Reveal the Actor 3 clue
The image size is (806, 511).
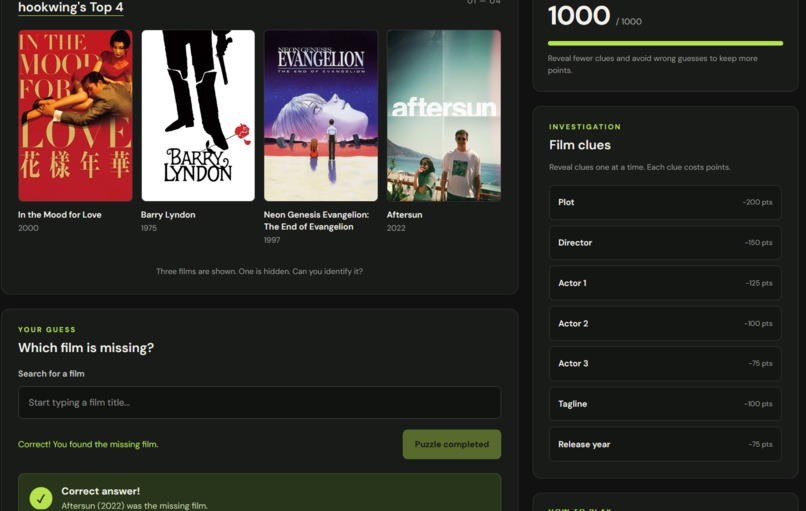pos(665,363)
